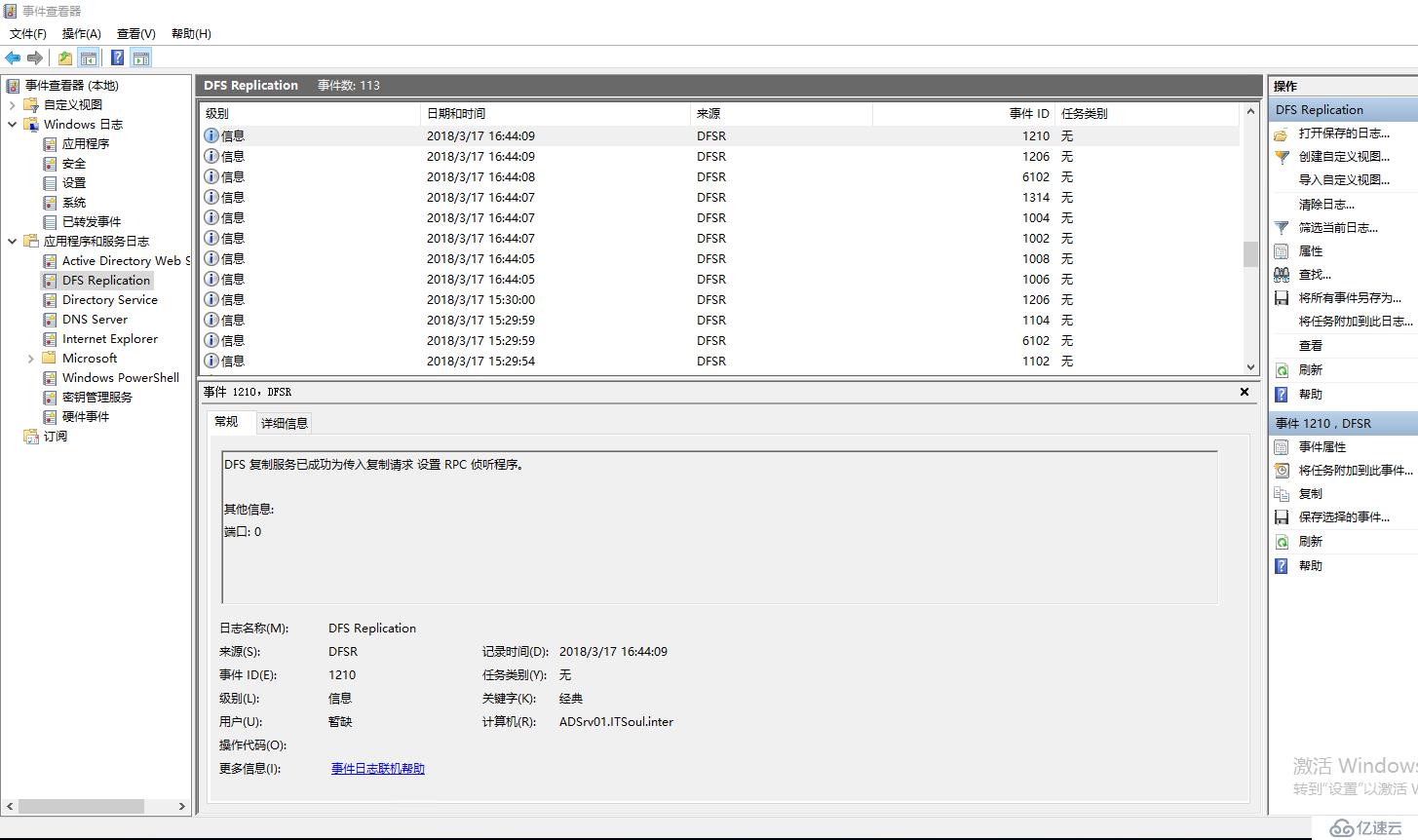Click the up-one-level folder toolbar icon
Viewport: 1418px width, 840px height.
click(x=65, y=58)
